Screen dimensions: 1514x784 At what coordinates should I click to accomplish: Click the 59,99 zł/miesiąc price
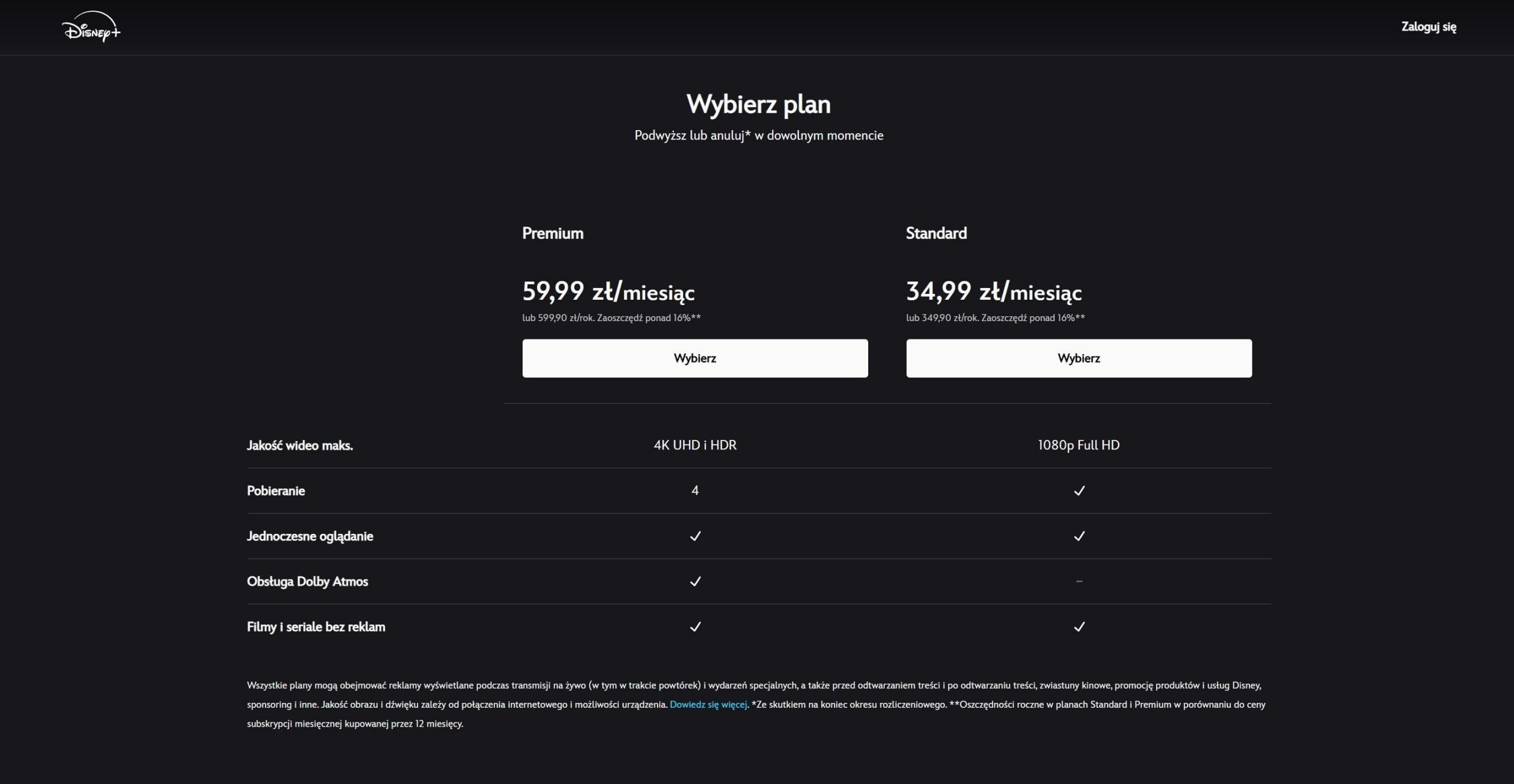pos(608,291)
